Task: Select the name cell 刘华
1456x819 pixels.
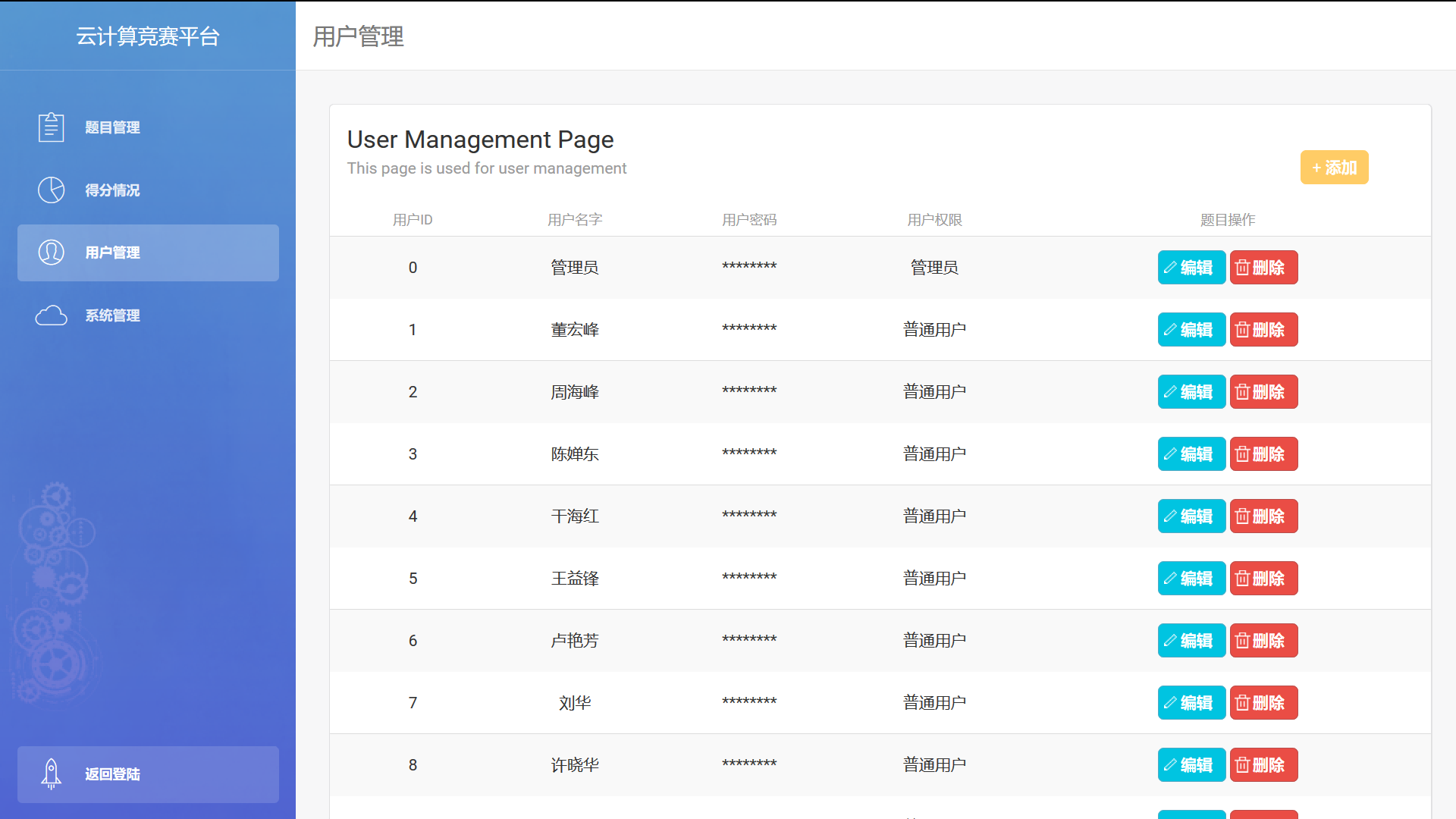Action: click(x=575, y=703)
